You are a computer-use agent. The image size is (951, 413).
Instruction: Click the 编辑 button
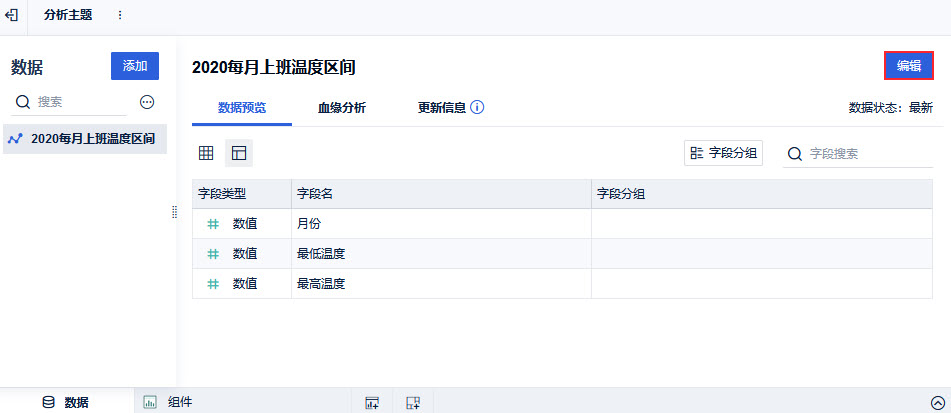[x=909, y=66]
